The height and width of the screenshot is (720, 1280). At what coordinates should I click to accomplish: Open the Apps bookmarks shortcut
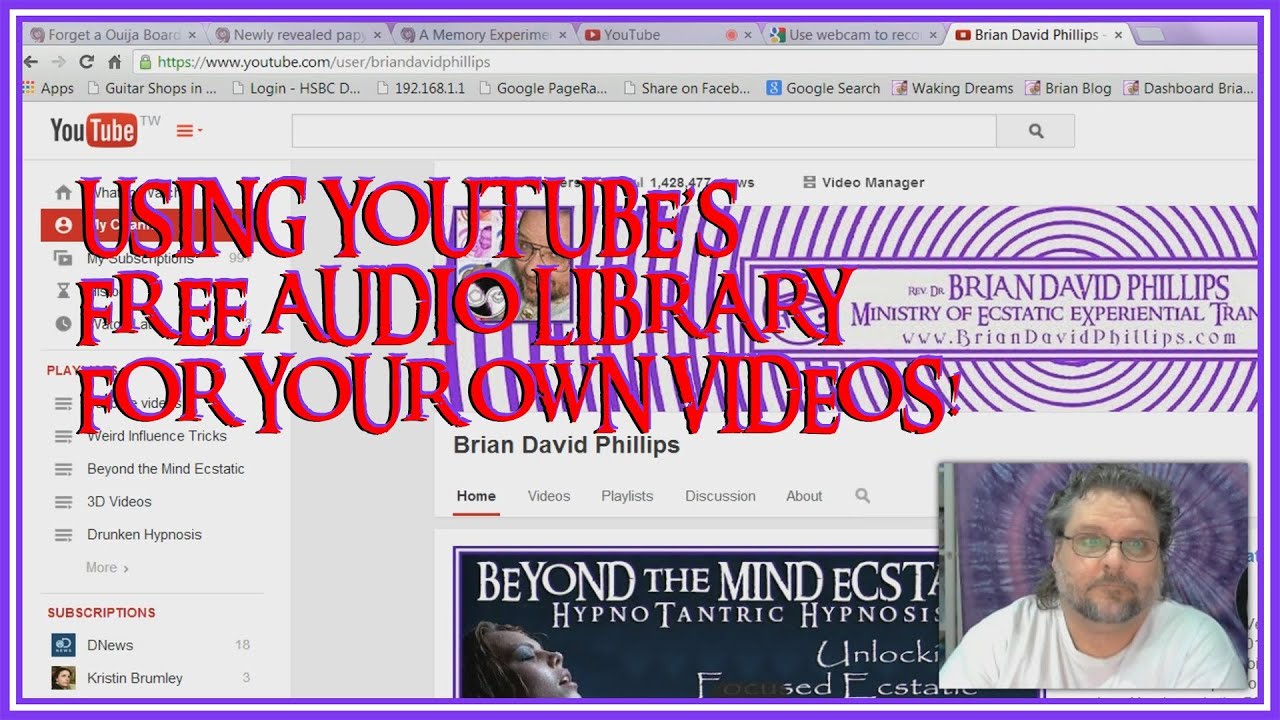pyautogui.click(x=48, y=88)
